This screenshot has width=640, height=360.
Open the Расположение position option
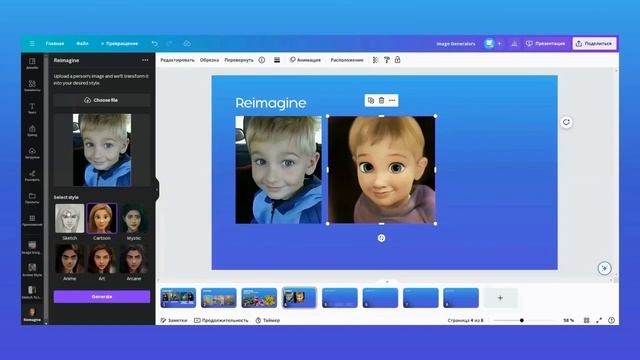(347, 60)
